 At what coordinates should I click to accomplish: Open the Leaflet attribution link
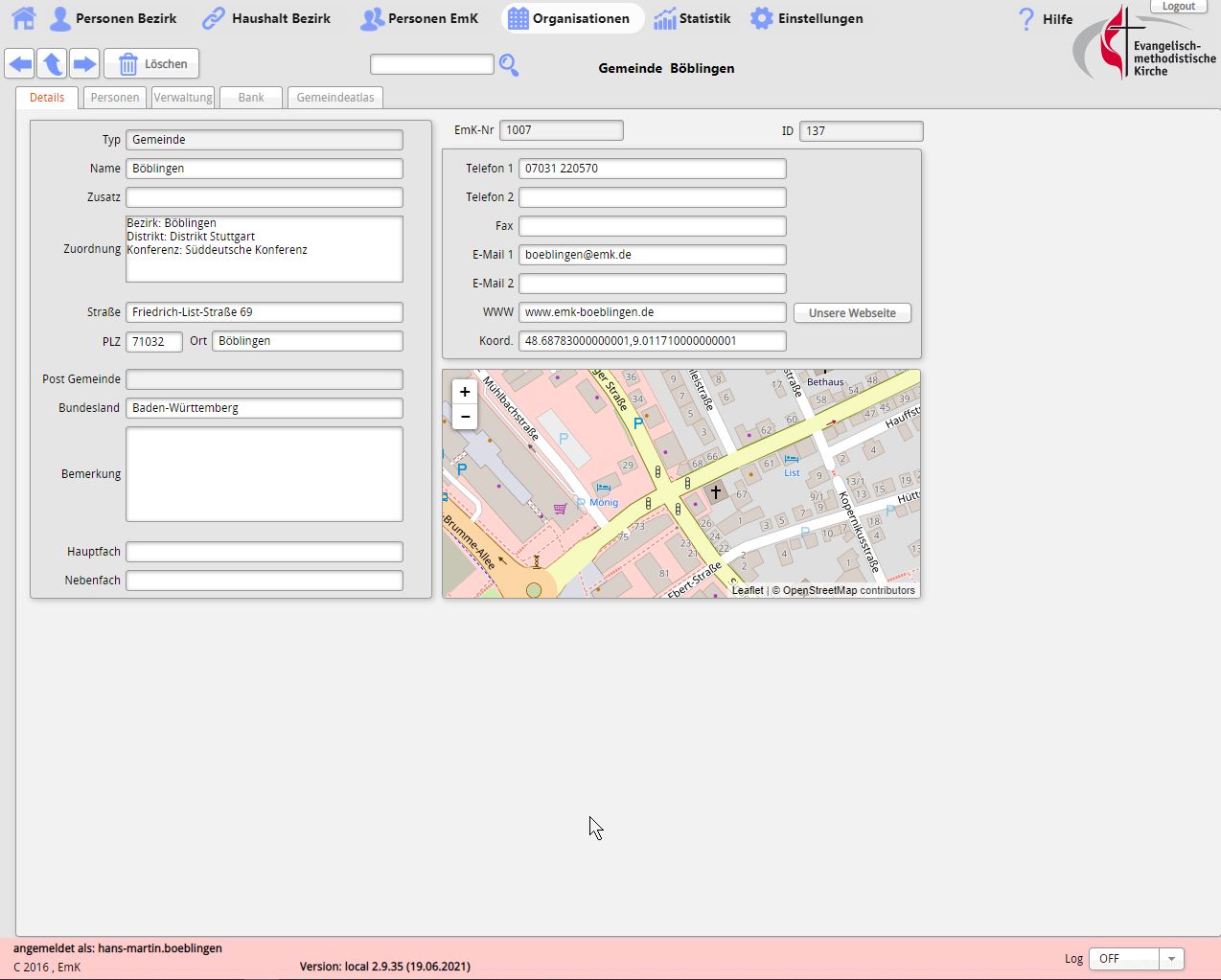(x=748, y=590)
